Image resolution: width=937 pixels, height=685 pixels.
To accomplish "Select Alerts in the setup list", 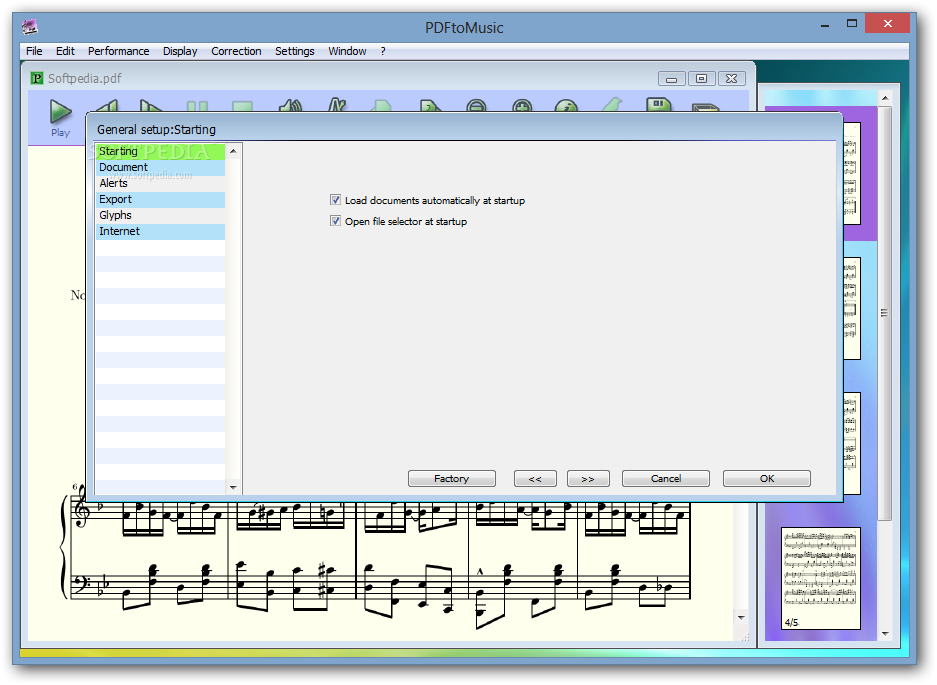I will [160, 184].
